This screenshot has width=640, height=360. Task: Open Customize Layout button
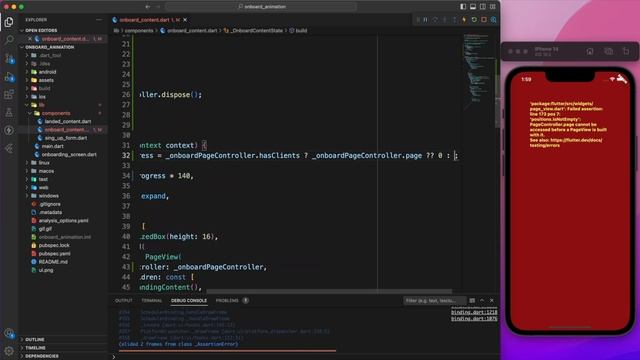[493, 7]
